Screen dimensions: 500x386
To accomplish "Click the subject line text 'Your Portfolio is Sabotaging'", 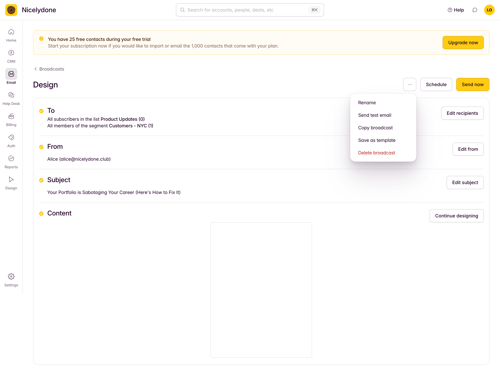I will 114,192.
